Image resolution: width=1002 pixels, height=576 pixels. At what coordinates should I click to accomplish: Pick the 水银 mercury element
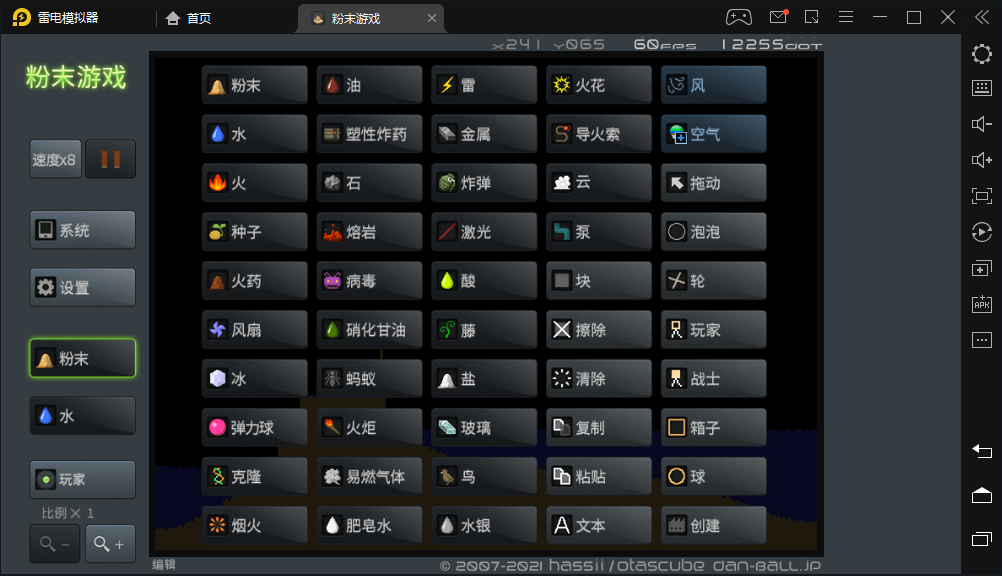tap(484, 525)
